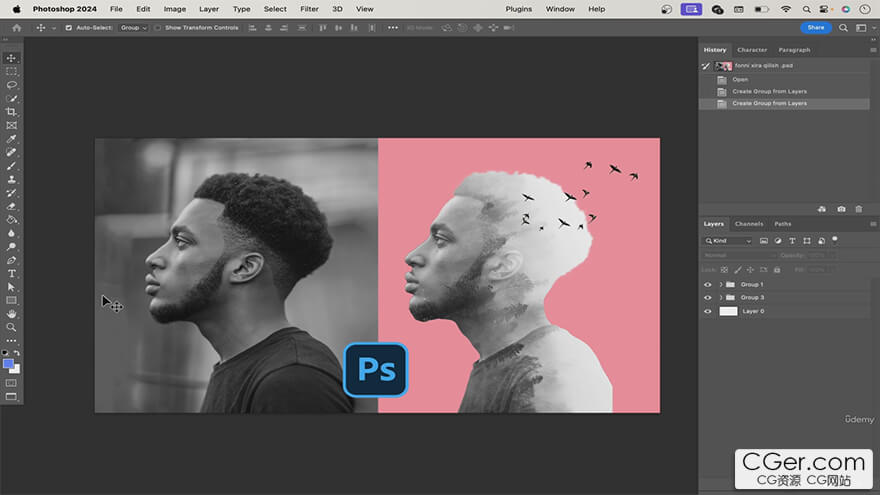The height and width of the screenshot is (495, 880).
Task: Open the Auto-Select Group dropdown
Action: [x=133, y=28]
